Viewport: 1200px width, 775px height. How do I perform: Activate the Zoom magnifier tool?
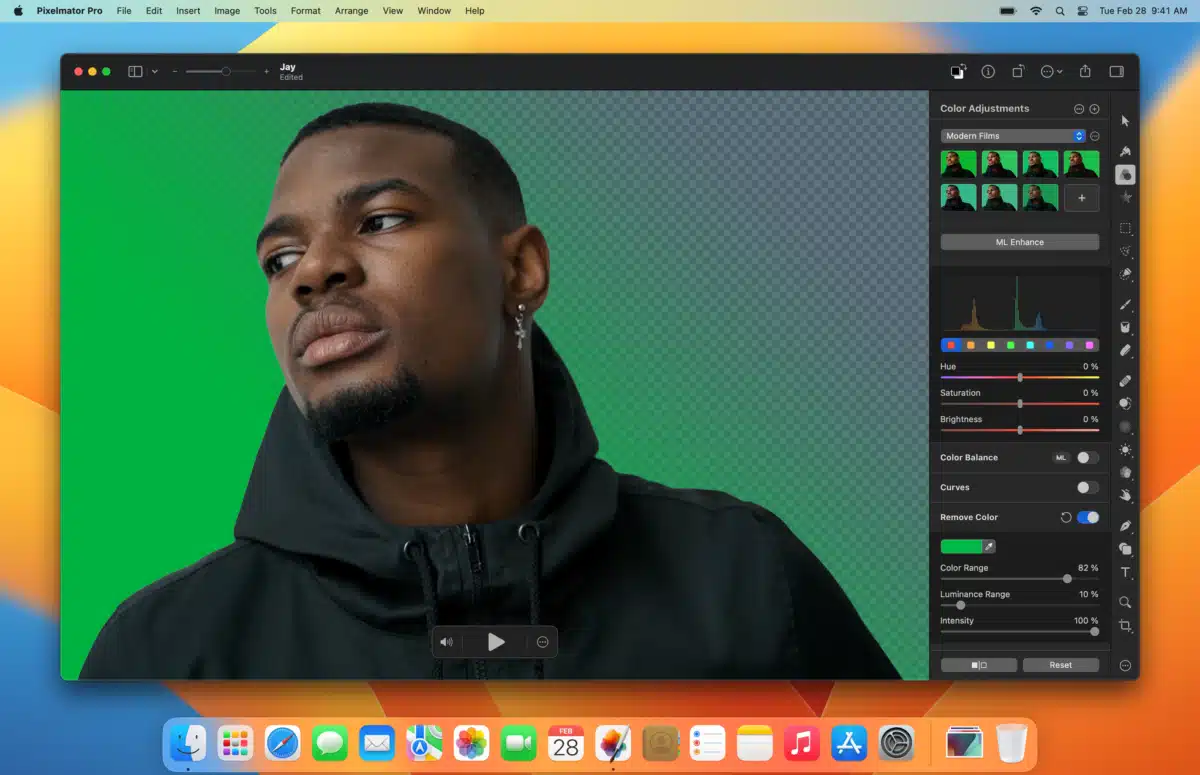pos(1125,602)
